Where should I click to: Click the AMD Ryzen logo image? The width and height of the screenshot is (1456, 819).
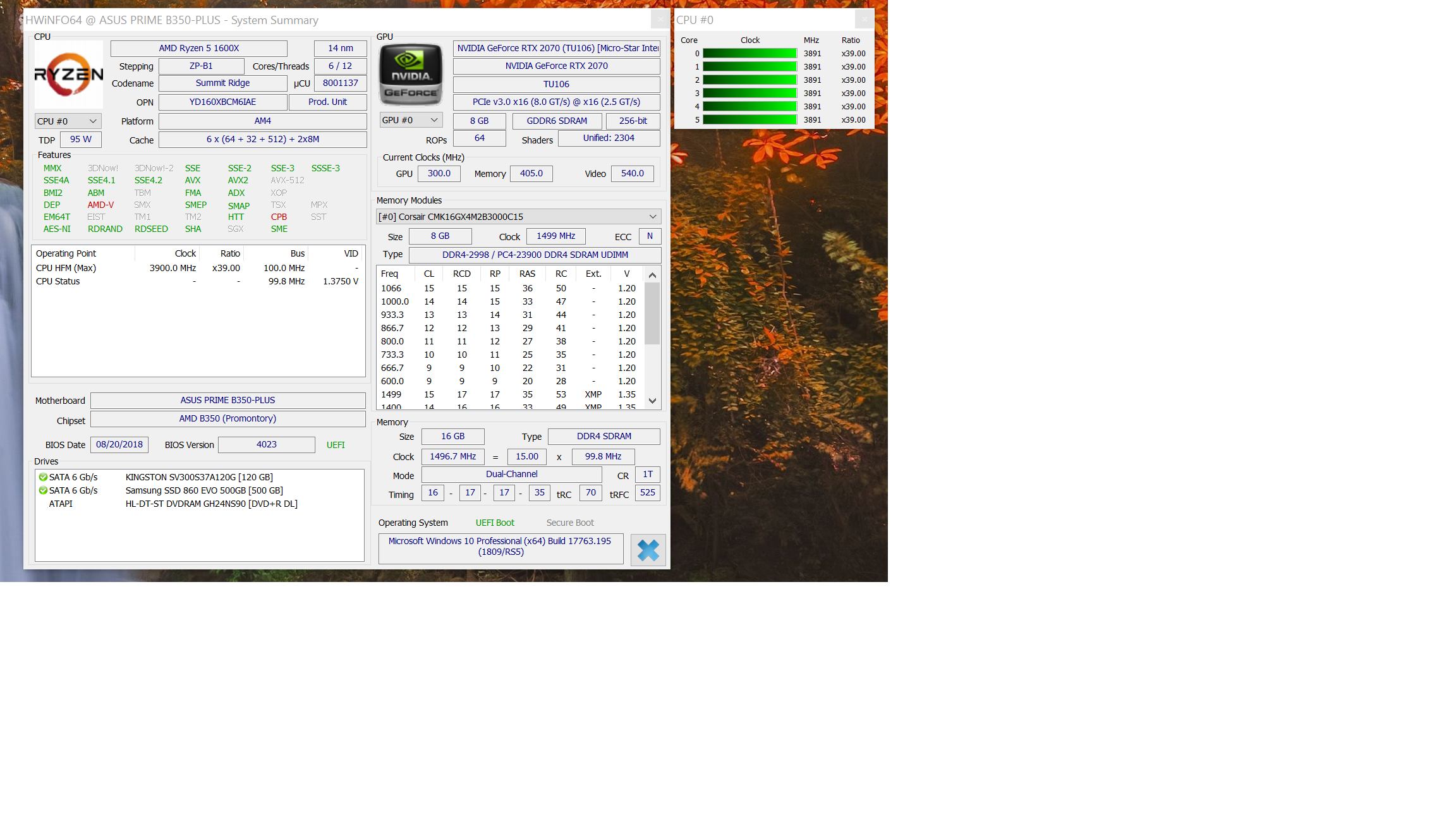(68, 75)
